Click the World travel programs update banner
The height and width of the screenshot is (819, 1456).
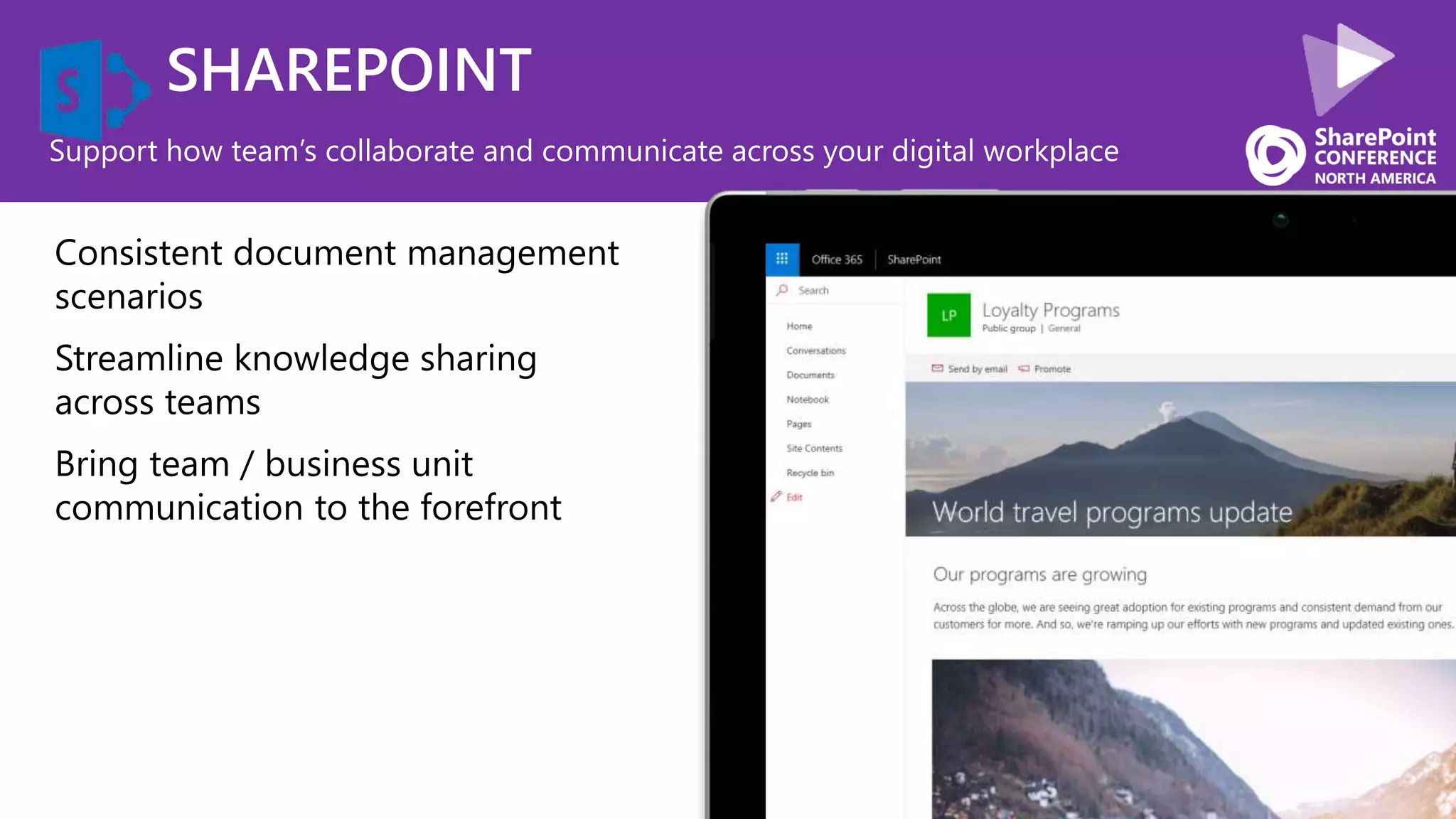coord(1180,459)
